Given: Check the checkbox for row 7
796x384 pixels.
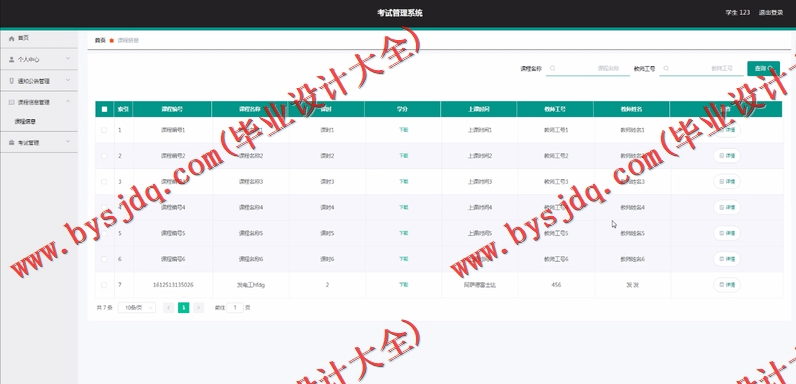Looking at the screenshot, I should click(x=104, y=285).
